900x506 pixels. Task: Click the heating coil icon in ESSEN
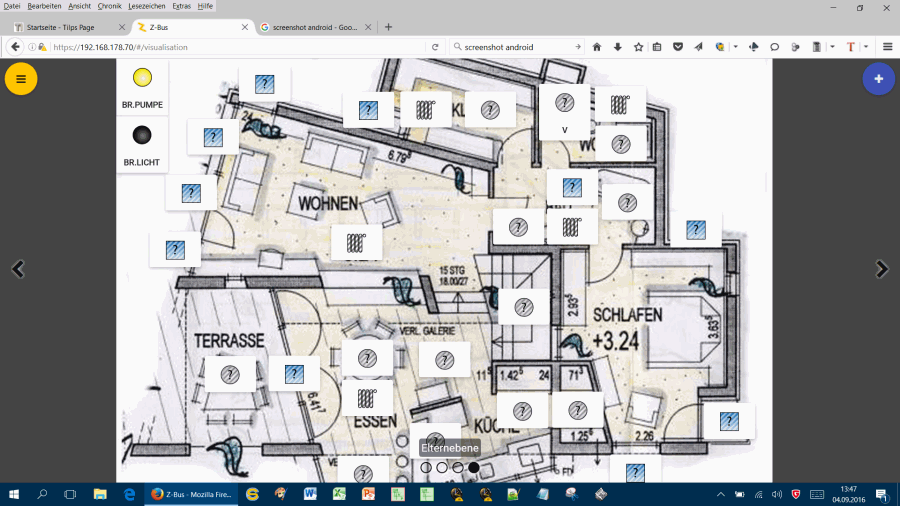[x=367, y=398]
